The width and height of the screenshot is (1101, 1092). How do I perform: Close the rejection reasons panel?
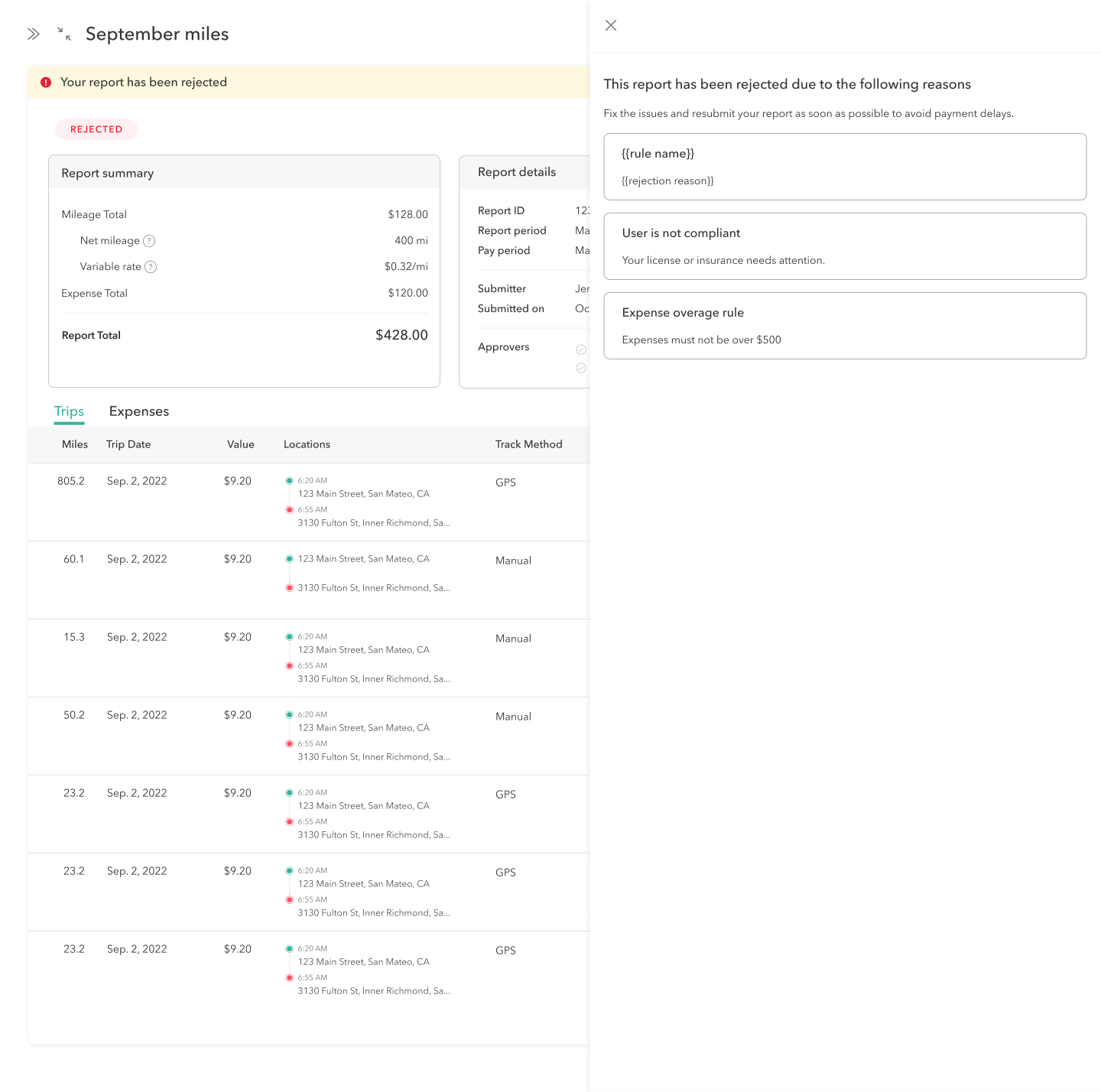click(x=611, y=25)
